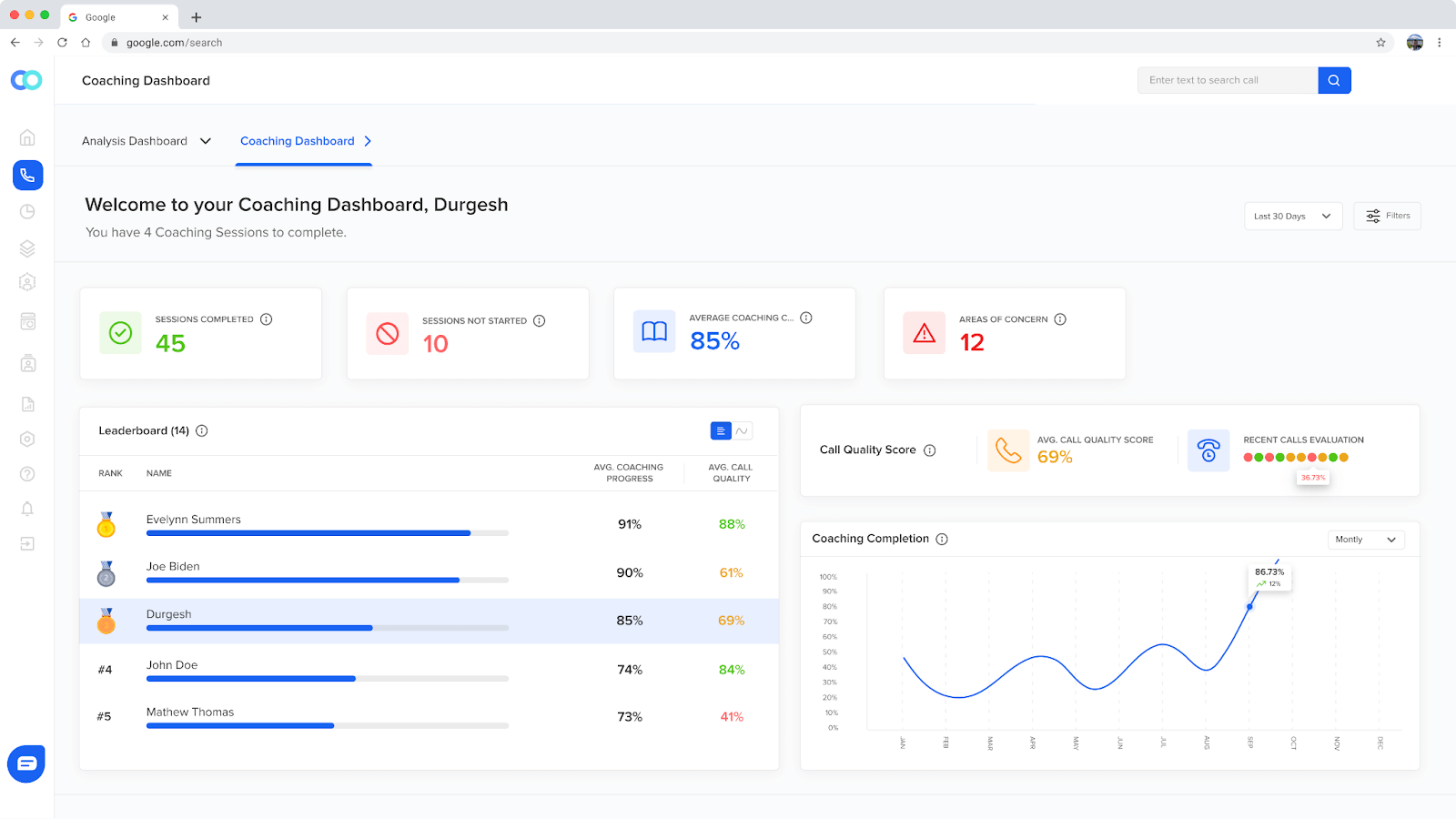Open the agent management sidebar icon
Screen dimensions: 1456x819
pyautogui.click(x=27, y=283)
